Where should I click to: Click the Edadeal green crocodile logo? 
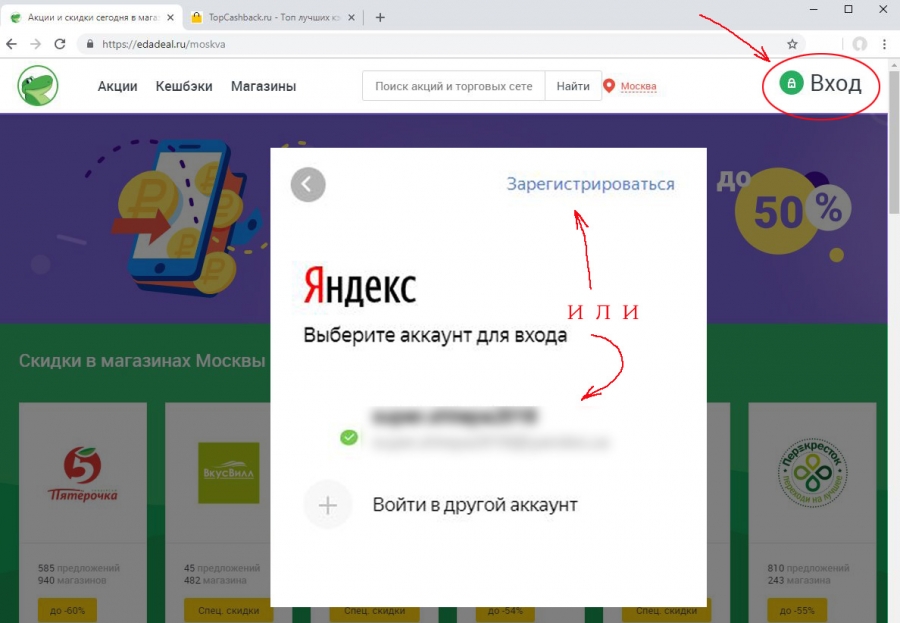coord(38,86)
